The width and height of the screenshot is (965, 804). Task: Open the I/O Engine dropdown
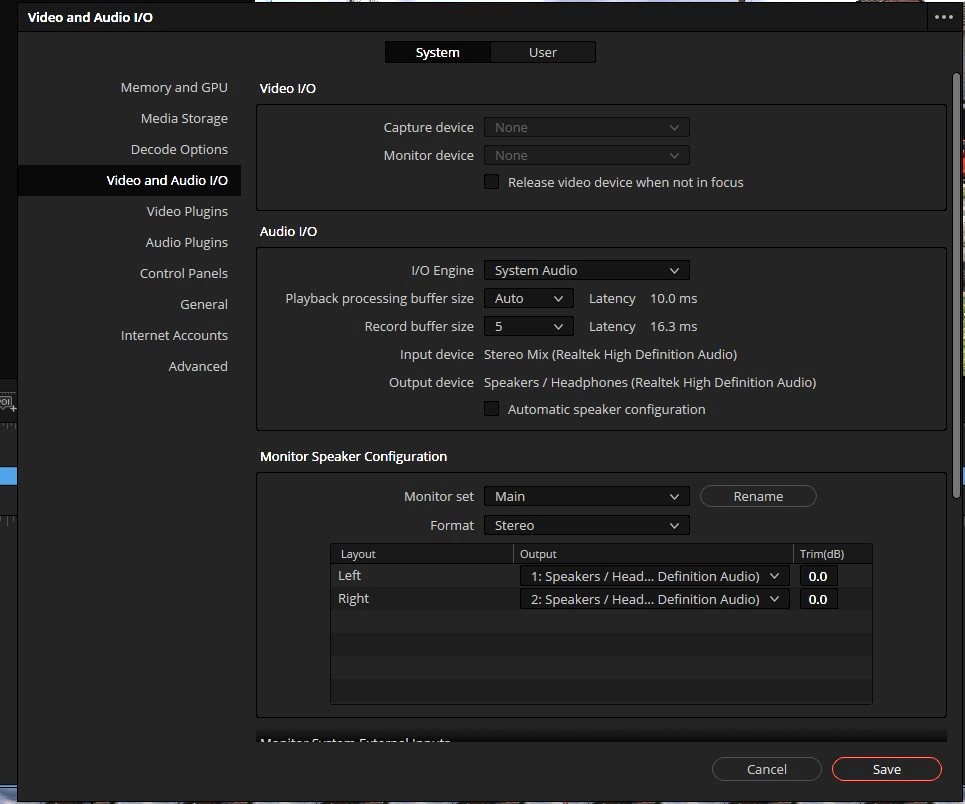coord(587,270)
